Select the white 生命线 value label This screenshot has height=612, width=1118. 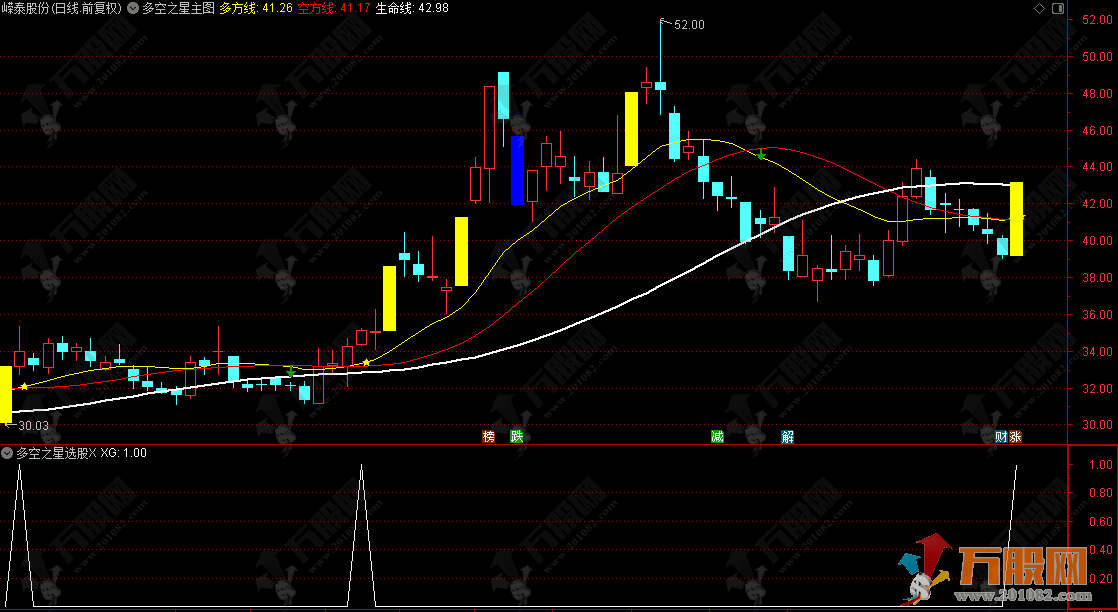413,8
